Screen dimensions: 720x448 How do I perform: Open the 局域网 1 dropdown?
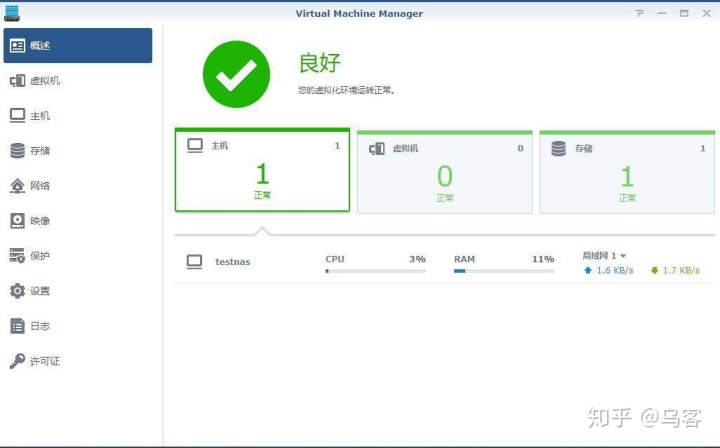click(x=604, y=255)
